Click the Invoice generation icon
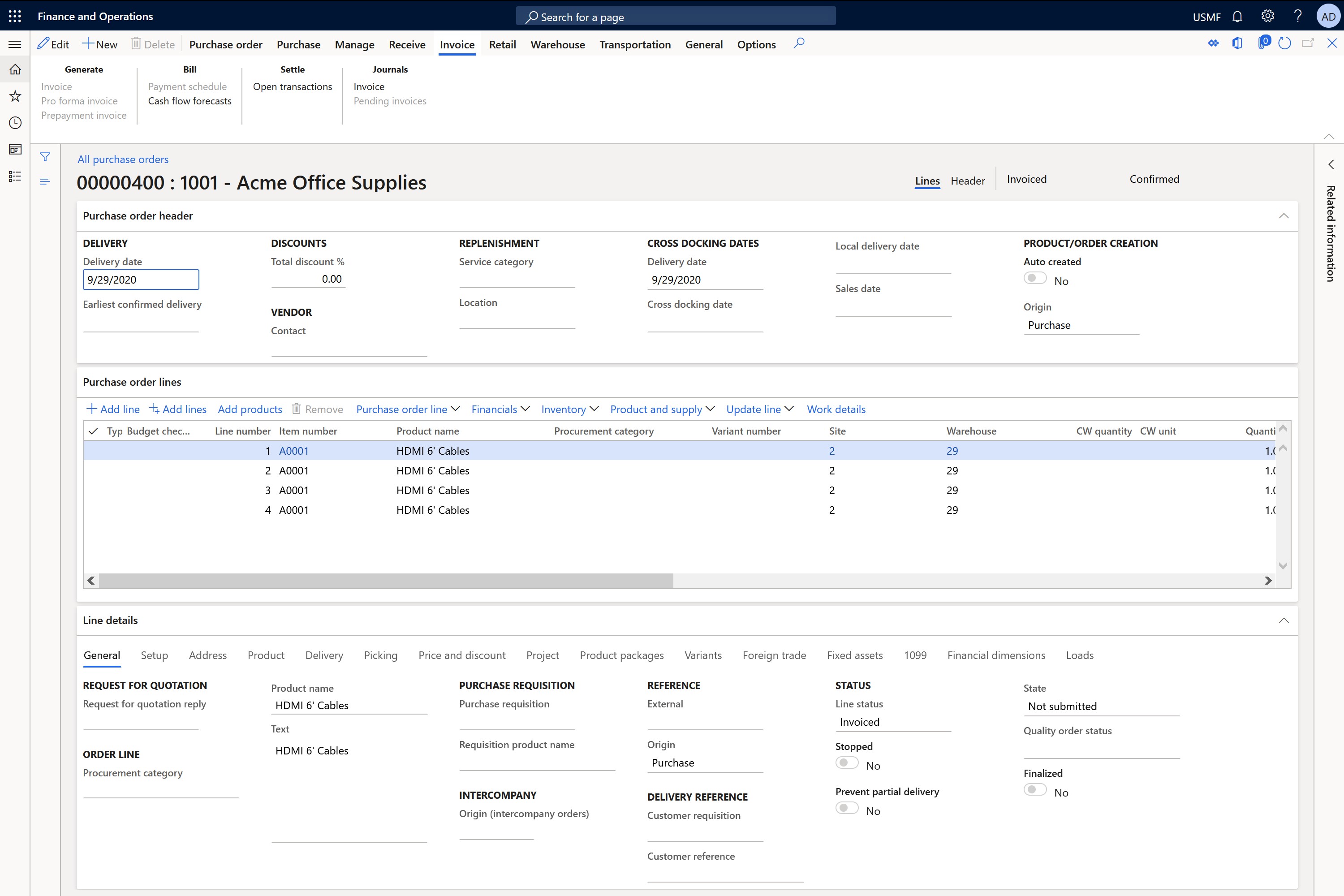1344x896 pixels. [56, 86]
